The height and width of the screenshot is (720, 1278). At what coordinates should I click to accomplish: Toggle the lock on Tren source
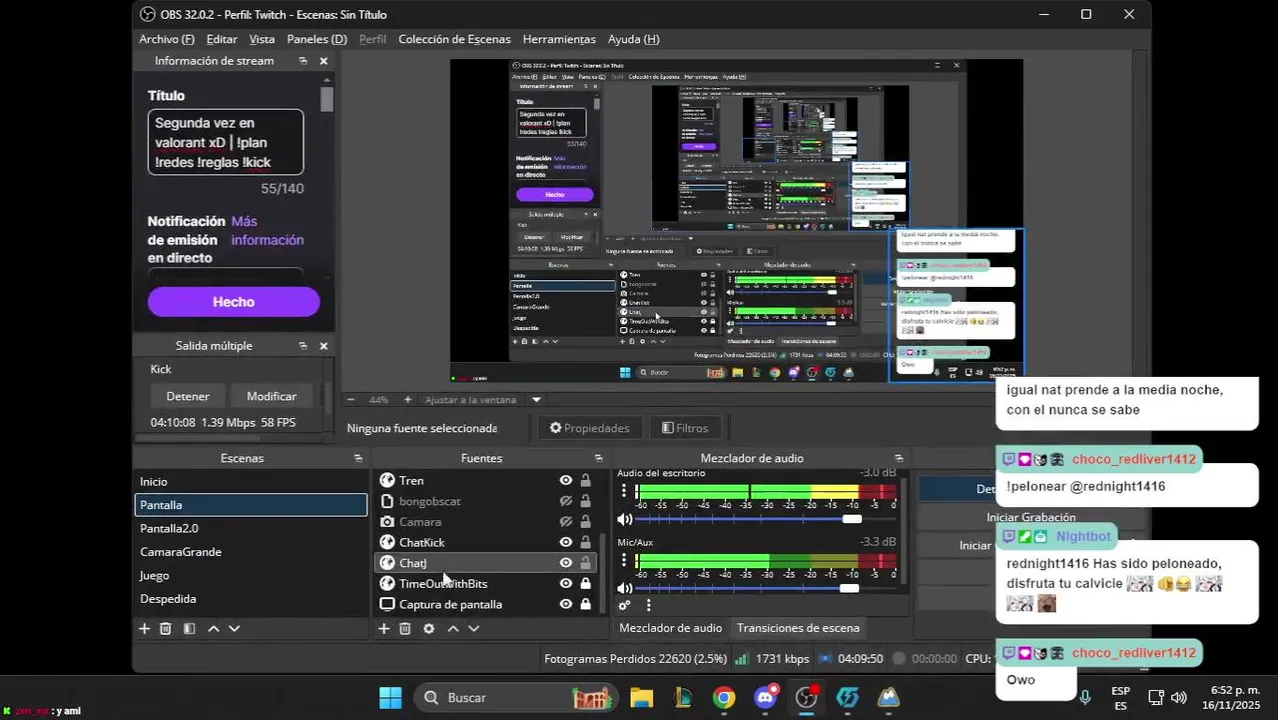(x=586, y=481)
